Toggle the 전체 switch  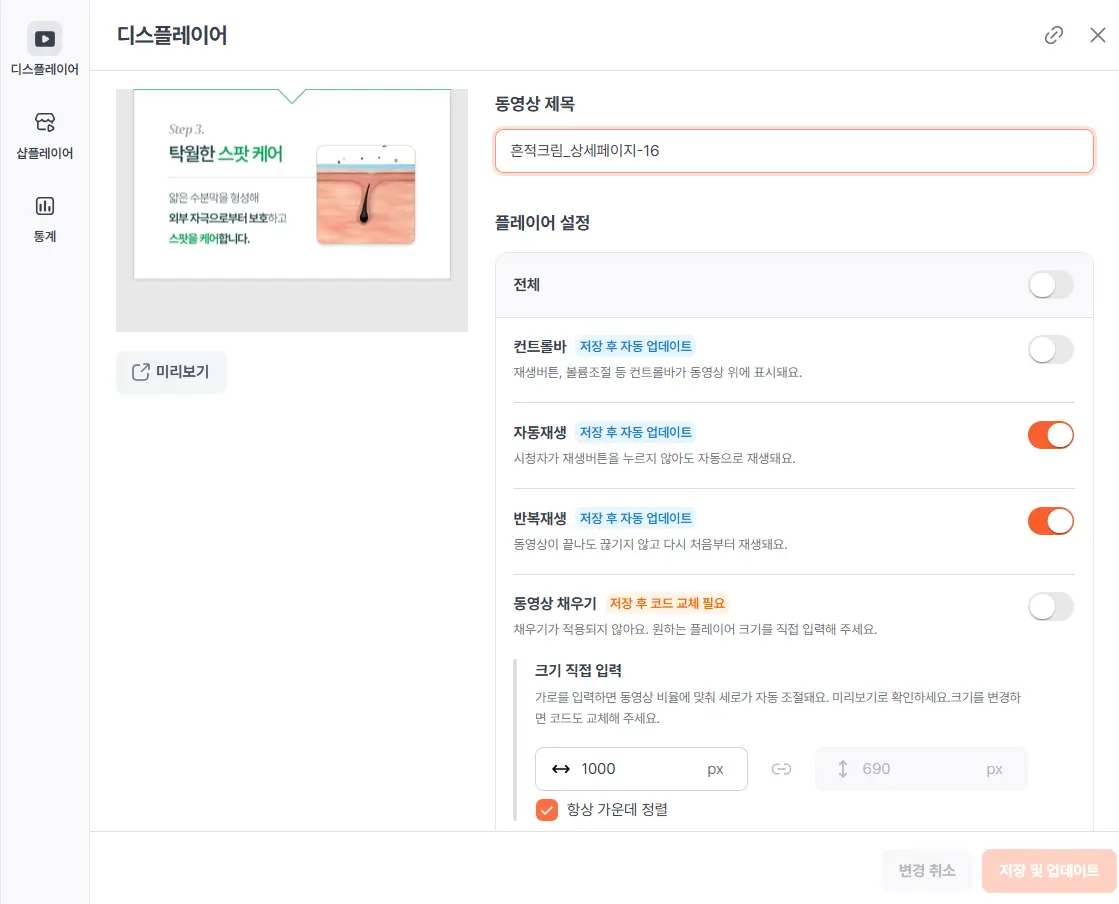point(1050,285)
